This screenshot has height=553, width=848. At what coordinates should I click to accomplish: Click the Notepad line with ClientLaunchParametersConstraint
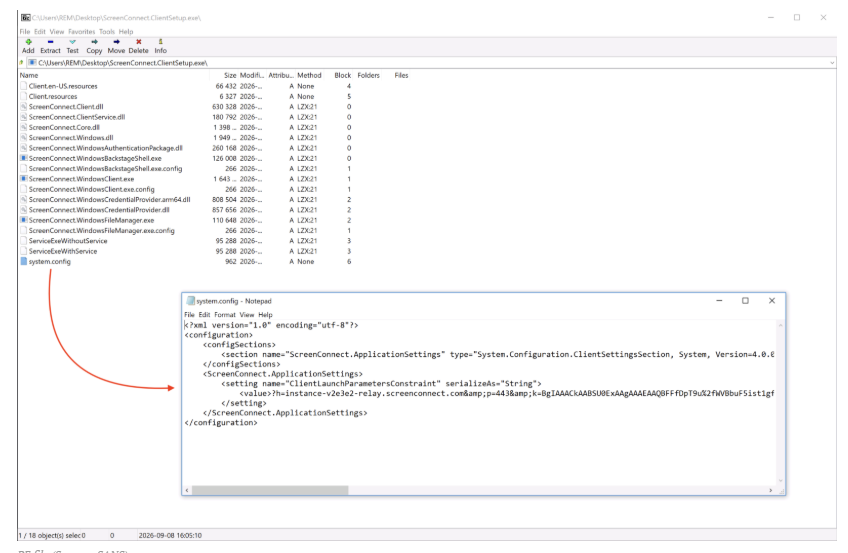(381, 384)
